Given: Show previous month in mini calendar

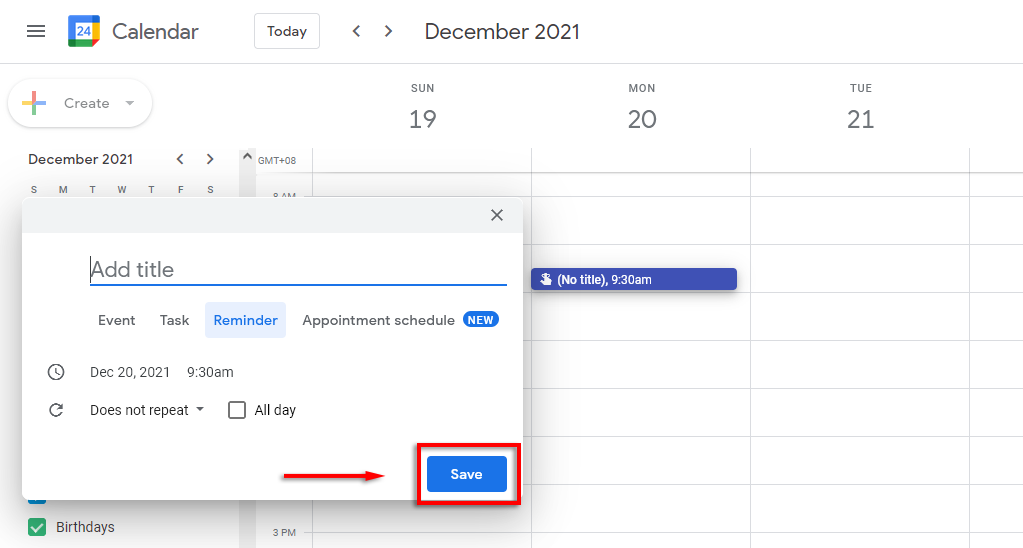Looking at the screenshot, I should pyautogui.click(x=180, y=159).
